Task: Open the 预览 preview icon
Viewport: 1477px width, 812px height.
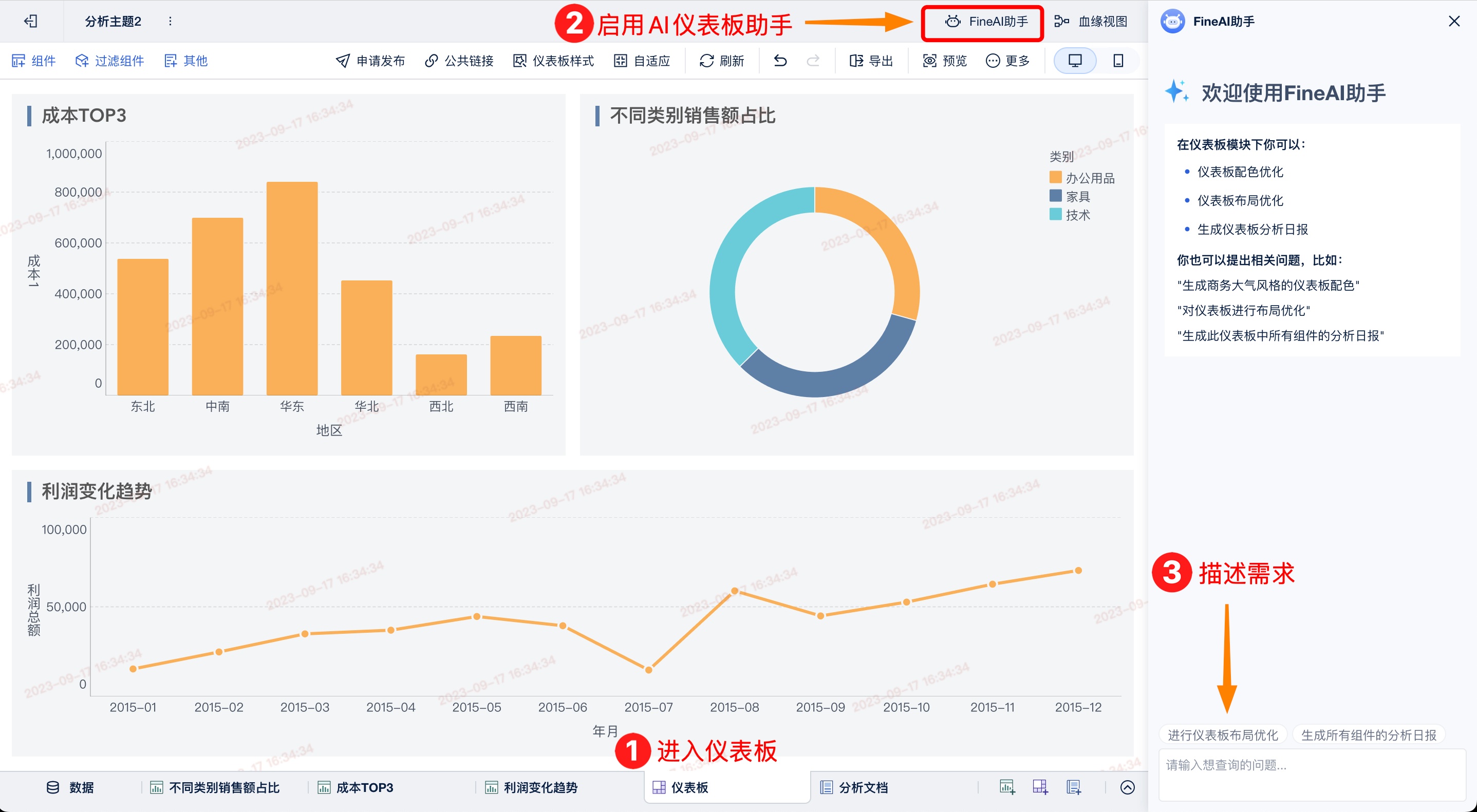Action: click(x=944, y=60)
